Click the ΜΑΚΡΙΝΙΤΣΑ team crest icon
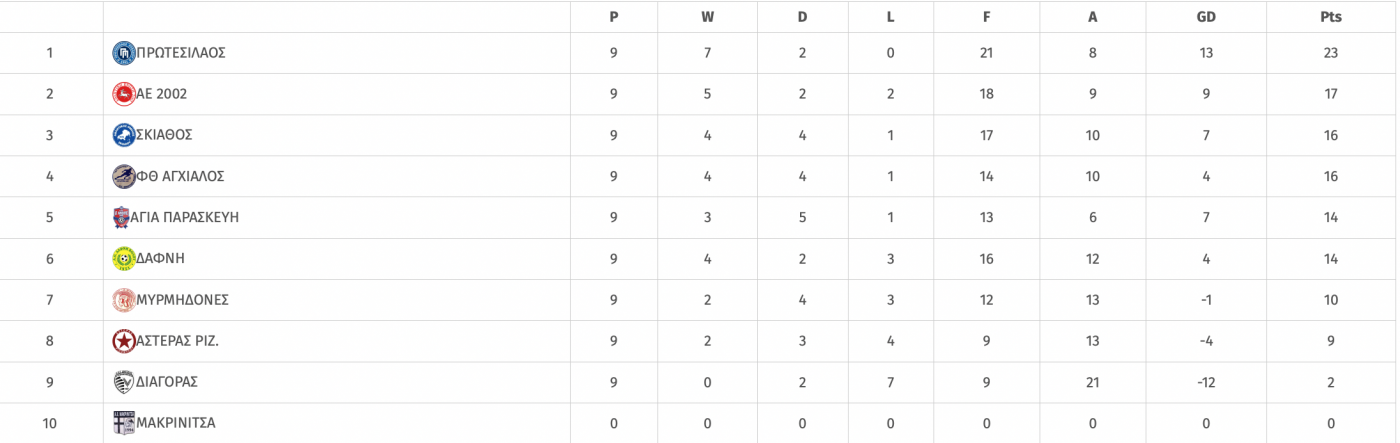1400x443 pixels. (x=123, y=423)
